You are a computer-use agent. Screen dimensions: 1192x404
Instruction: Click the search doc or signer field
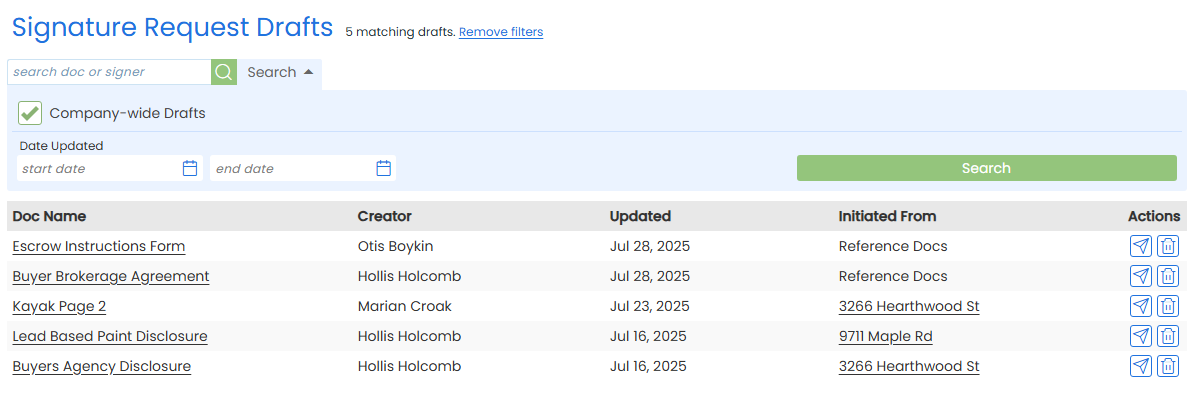[108, 72]
